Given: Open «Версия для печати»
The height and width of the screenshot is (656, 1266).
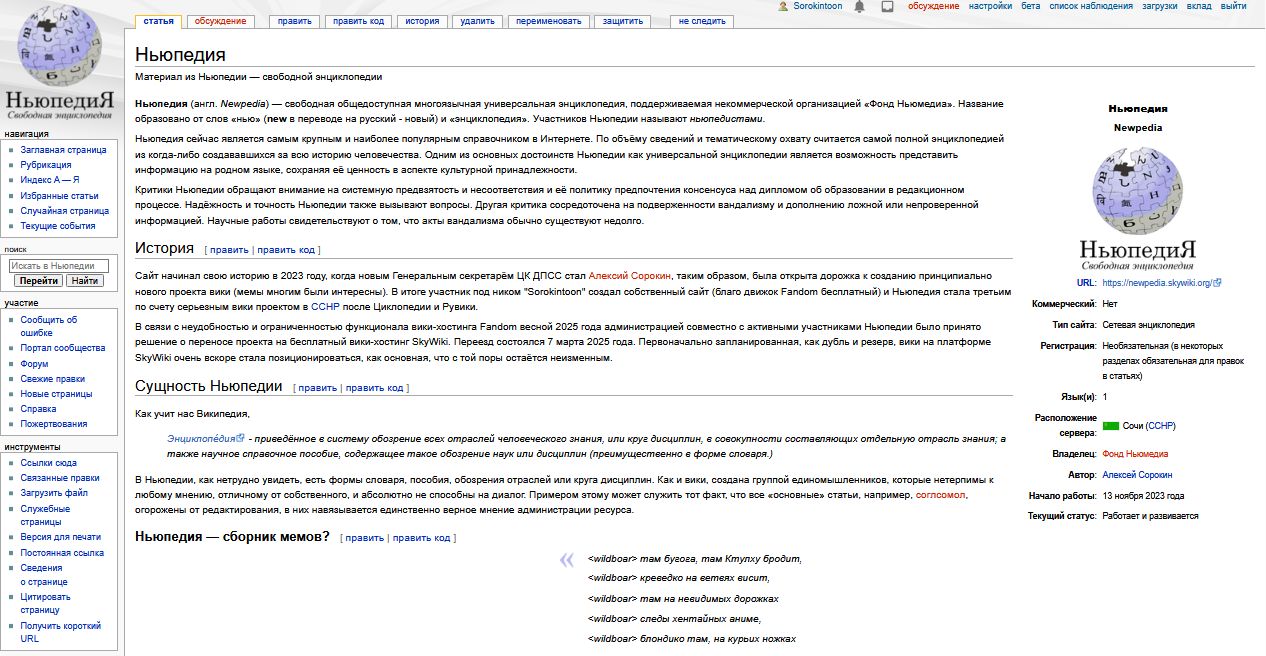Looking at the screenshot, I should click(x=60, y=537).
